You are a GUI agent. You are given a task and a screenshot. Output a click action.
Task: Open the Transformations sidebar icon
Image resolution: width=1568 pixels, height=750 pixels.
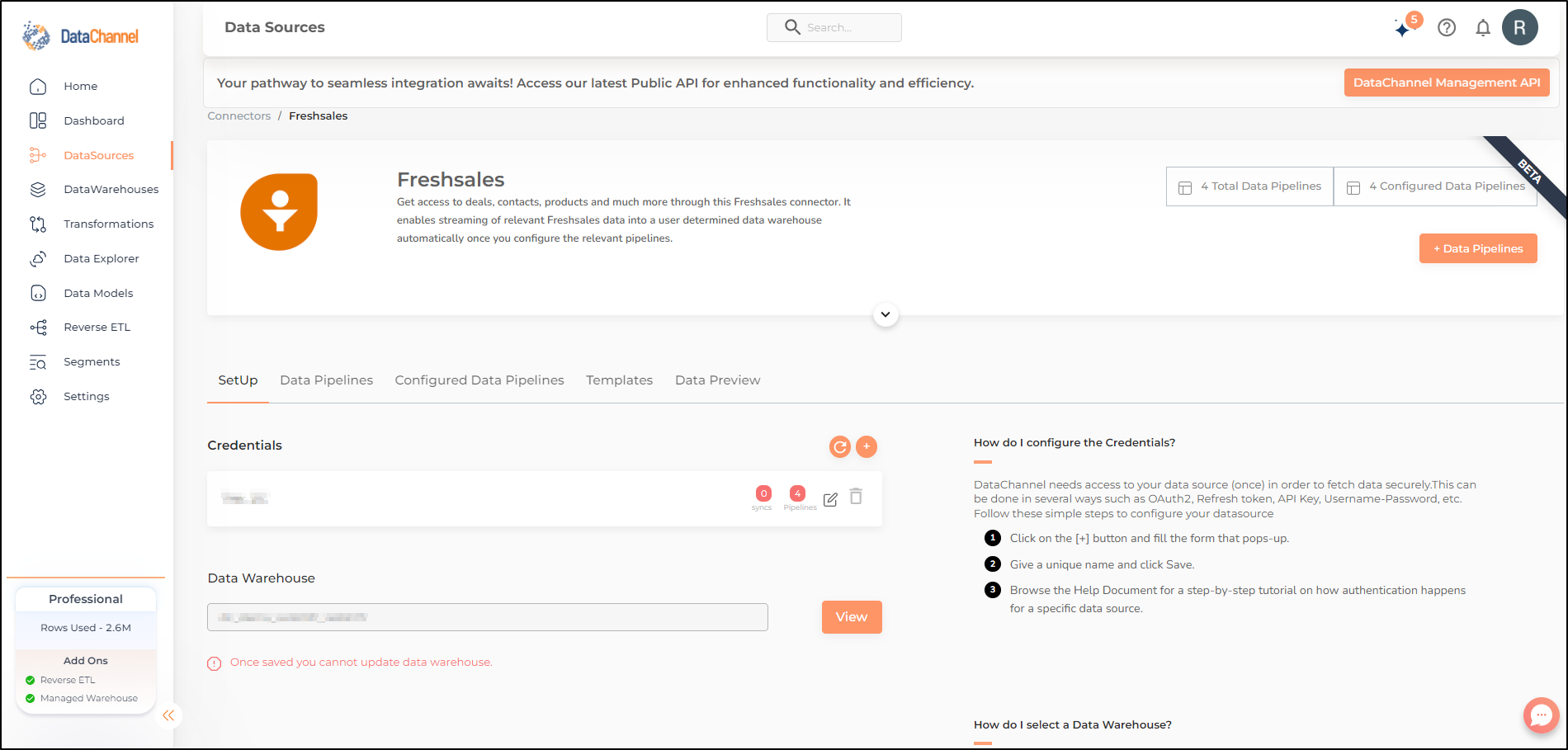pyautogui.click(x=38, y=224)
